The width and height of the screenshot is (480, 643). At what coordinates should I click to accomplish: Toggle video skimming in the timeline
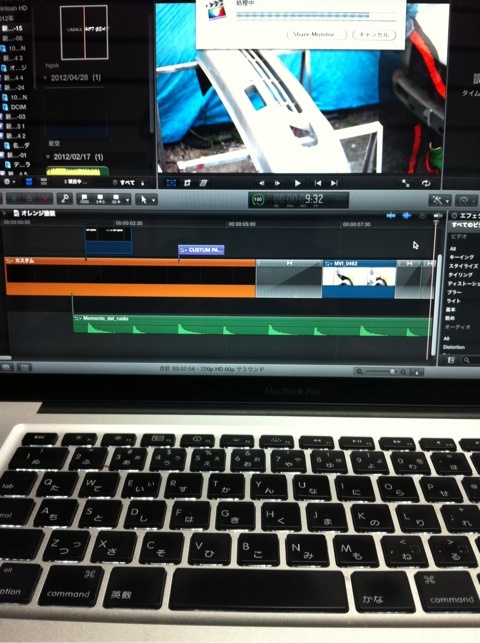[391, 215]
